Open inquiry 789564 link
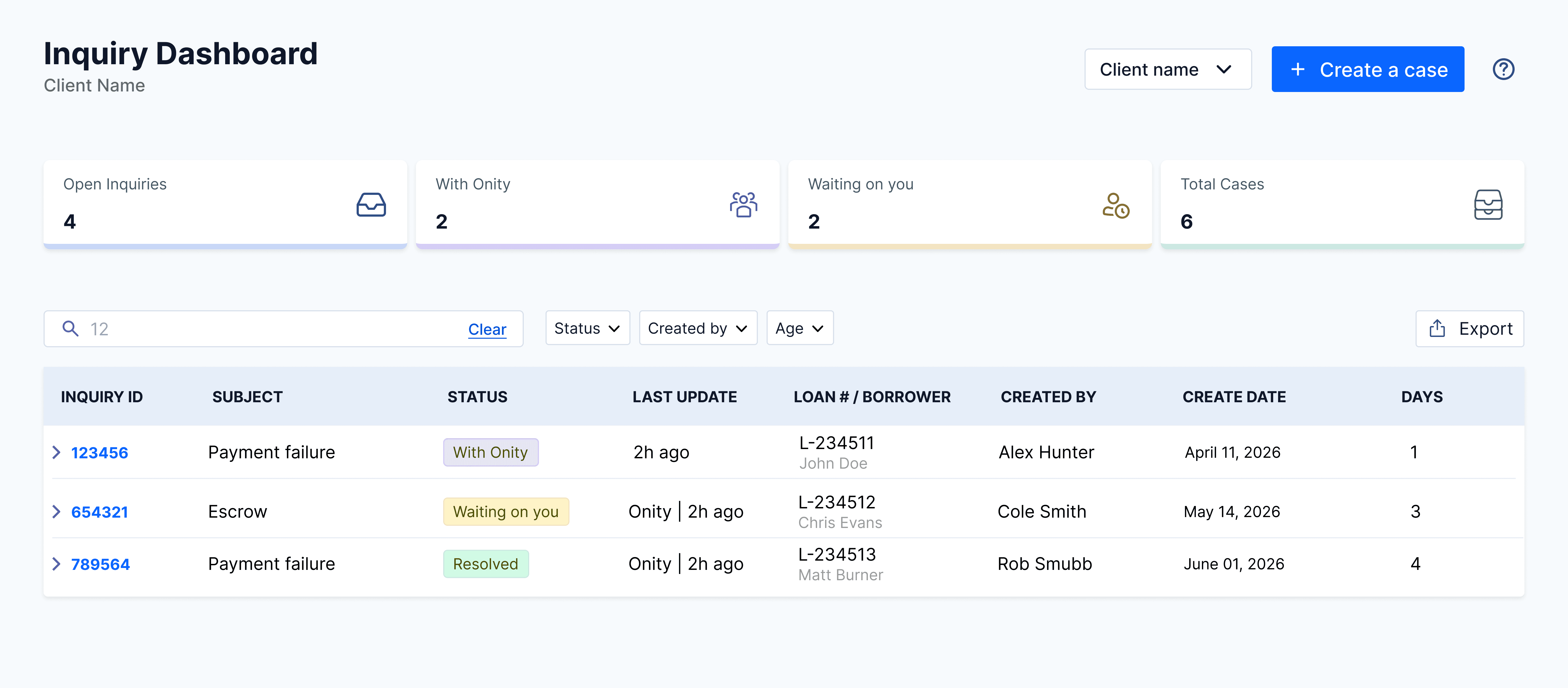The image size is (1568, 688). point(100,564)
